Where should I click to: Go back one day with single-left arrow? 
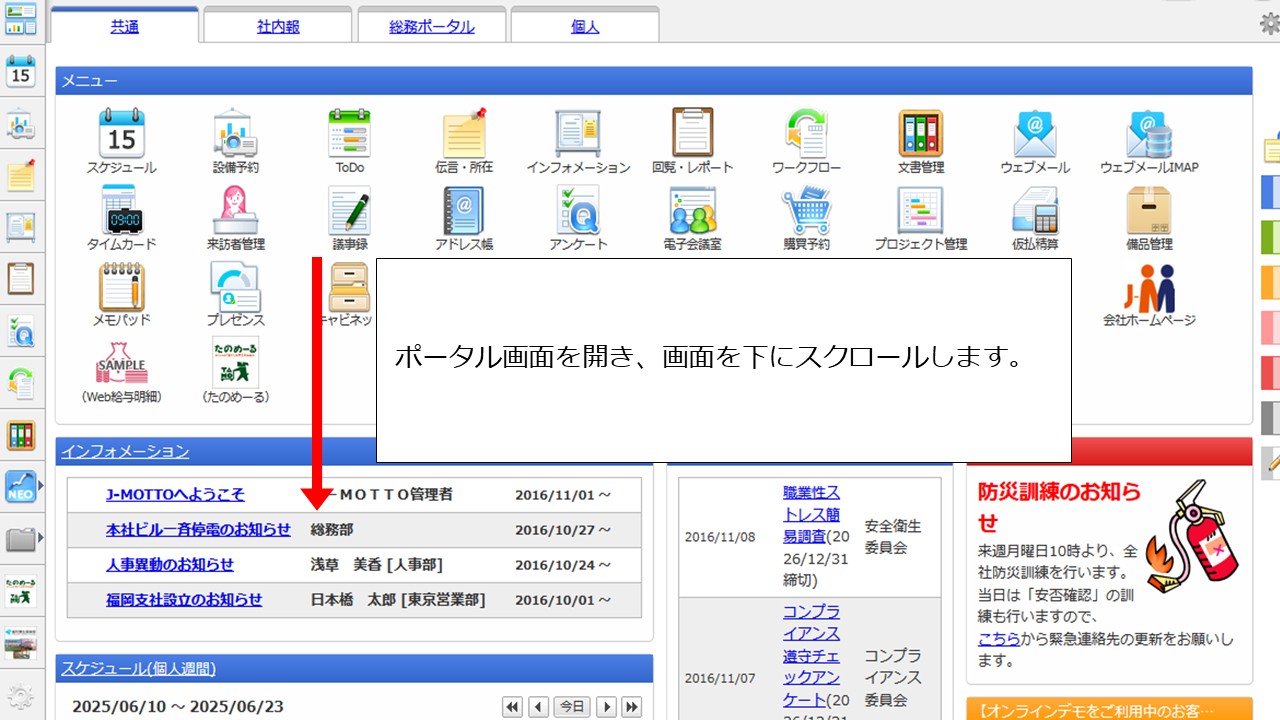click(538, 707)
